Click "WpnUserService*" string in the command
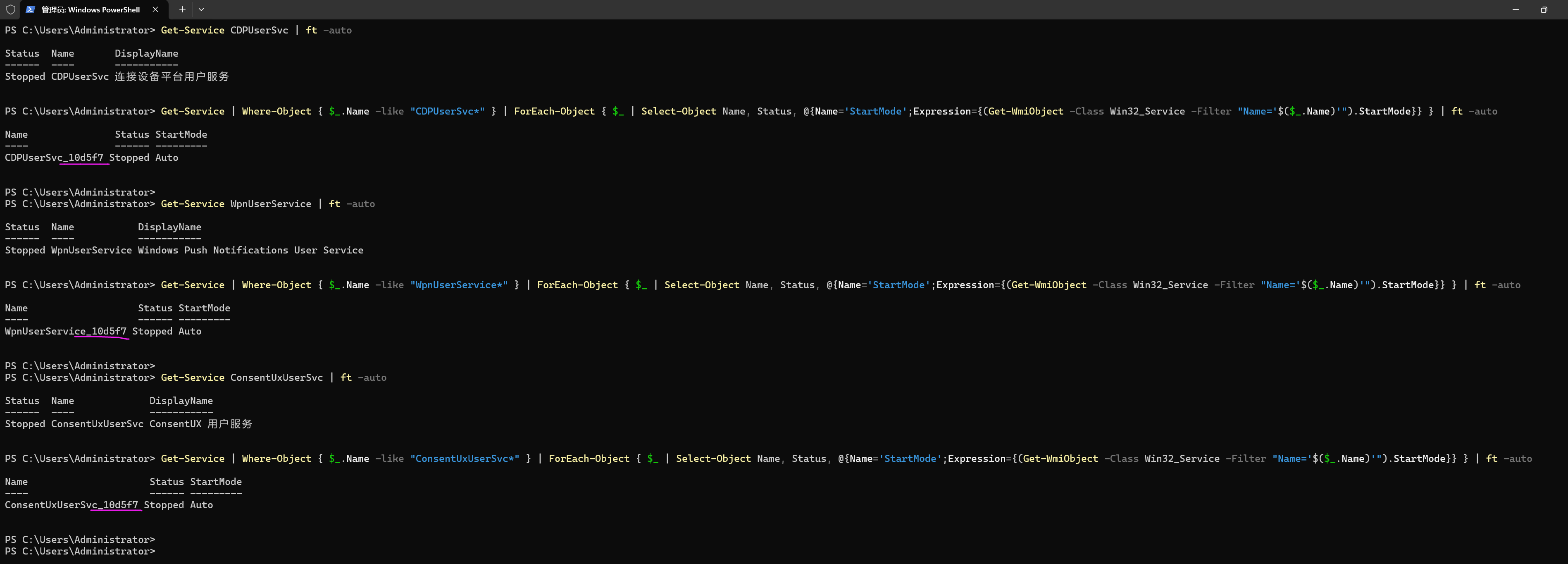The height and width of the screenshot is (564, 1568). (x=459, y=284)
